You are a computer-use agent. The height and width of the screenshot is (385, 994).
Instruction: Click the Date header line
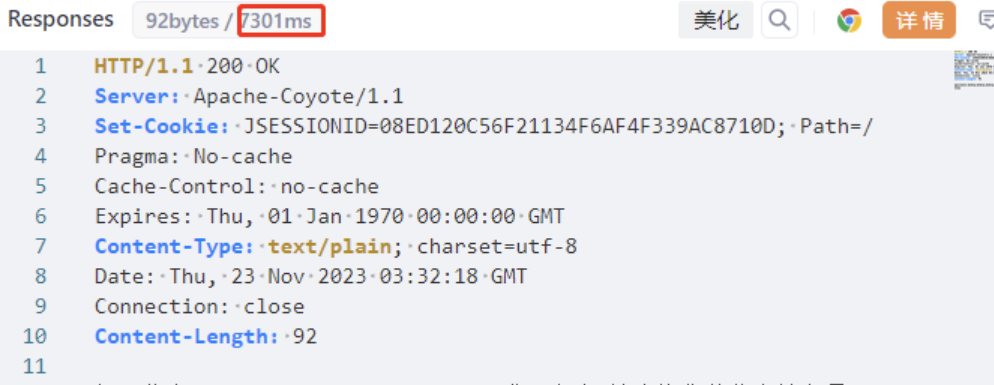311,277
